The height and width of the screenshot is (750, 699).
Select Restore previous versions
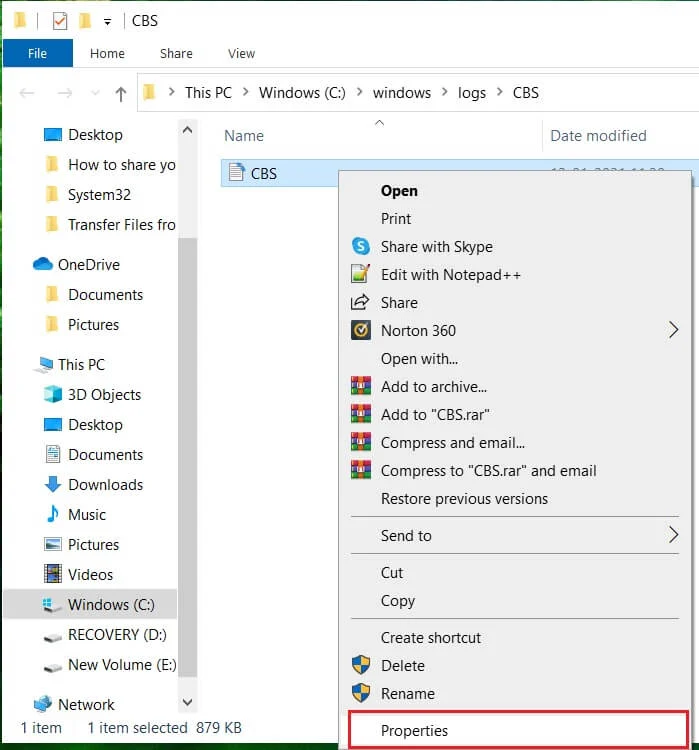(x=515, y=498)
